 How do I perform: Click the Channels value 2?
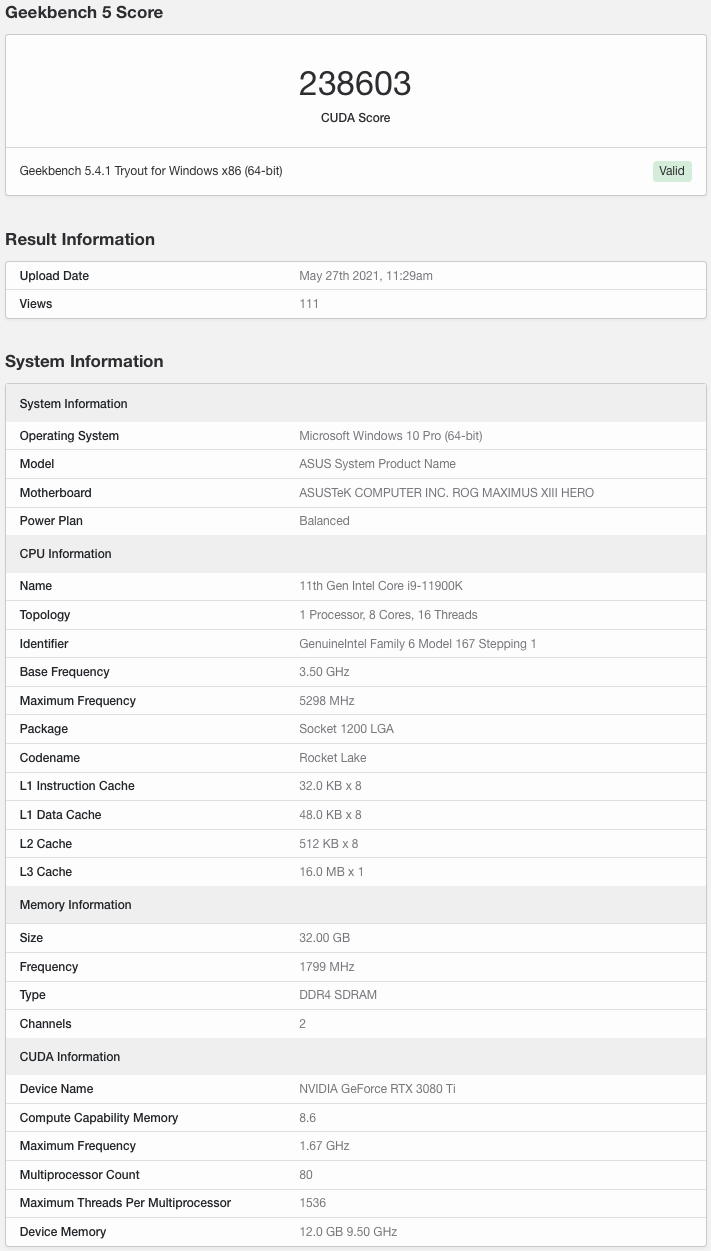coord(303,1024)
